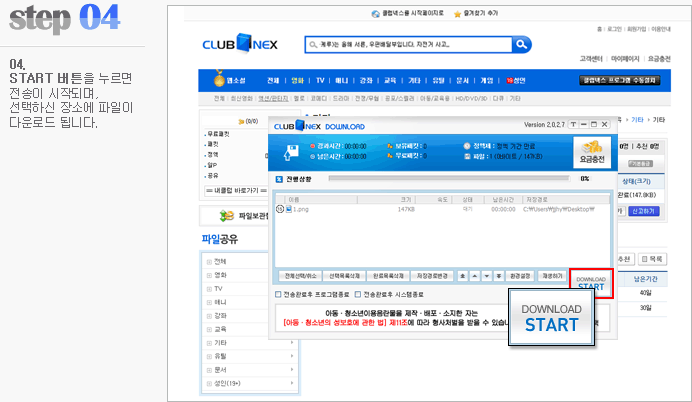This screenshot has width=692, height=402.
Task: Click the 선택목록삭제 button
Action: [x=344, y=276]
